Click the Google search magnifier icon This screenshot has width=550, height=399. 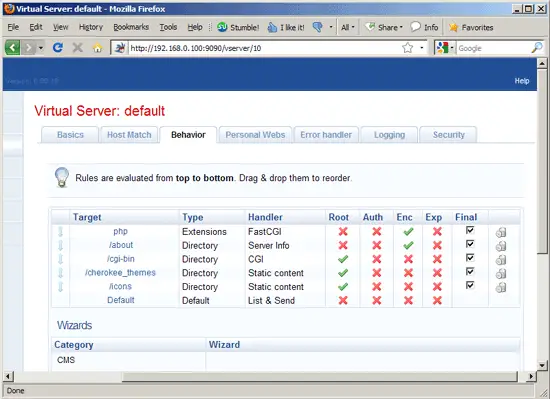pos(537,48)
